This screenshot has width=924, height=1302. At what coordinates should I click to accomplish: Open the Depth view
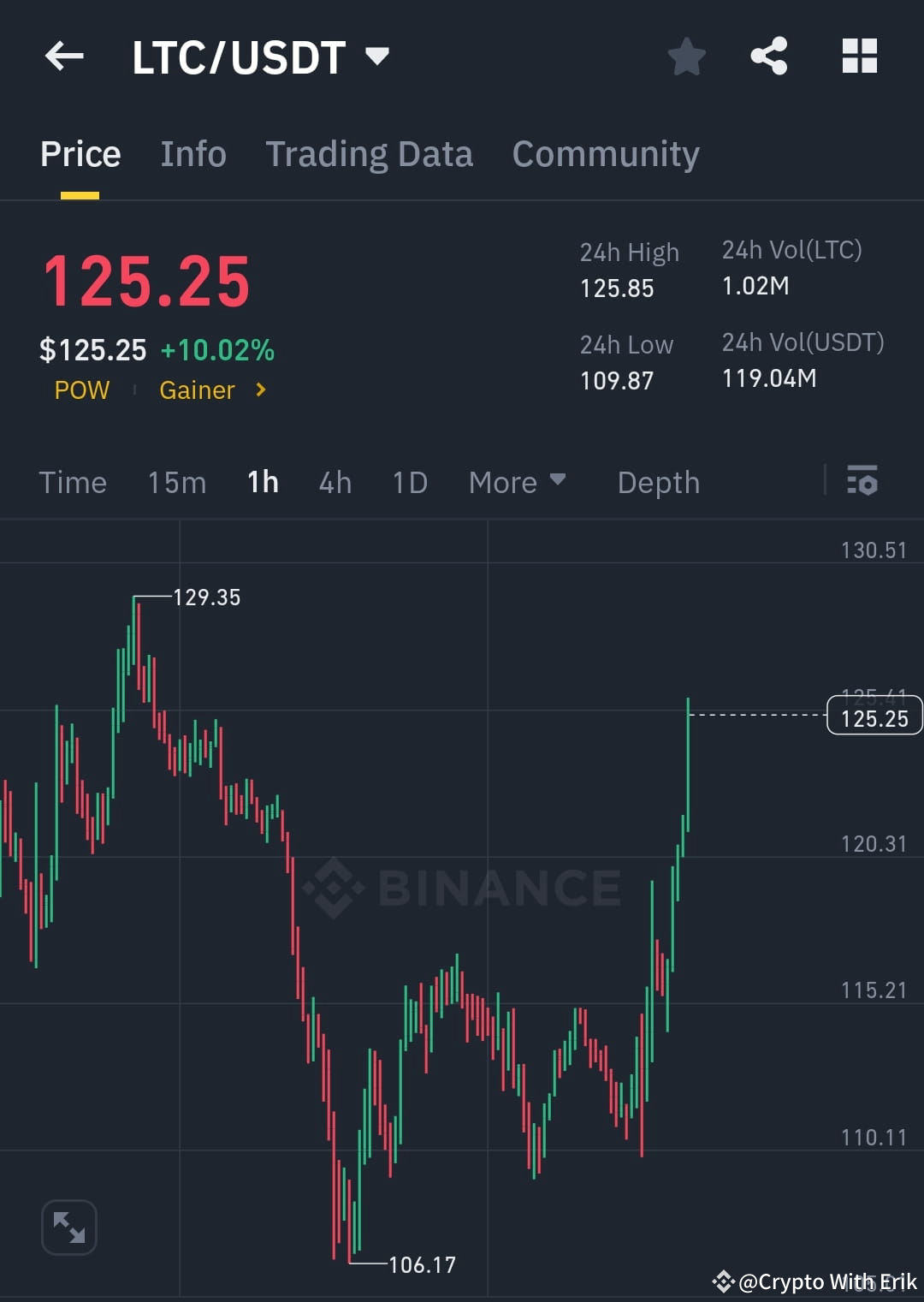[x=658, y=482]
